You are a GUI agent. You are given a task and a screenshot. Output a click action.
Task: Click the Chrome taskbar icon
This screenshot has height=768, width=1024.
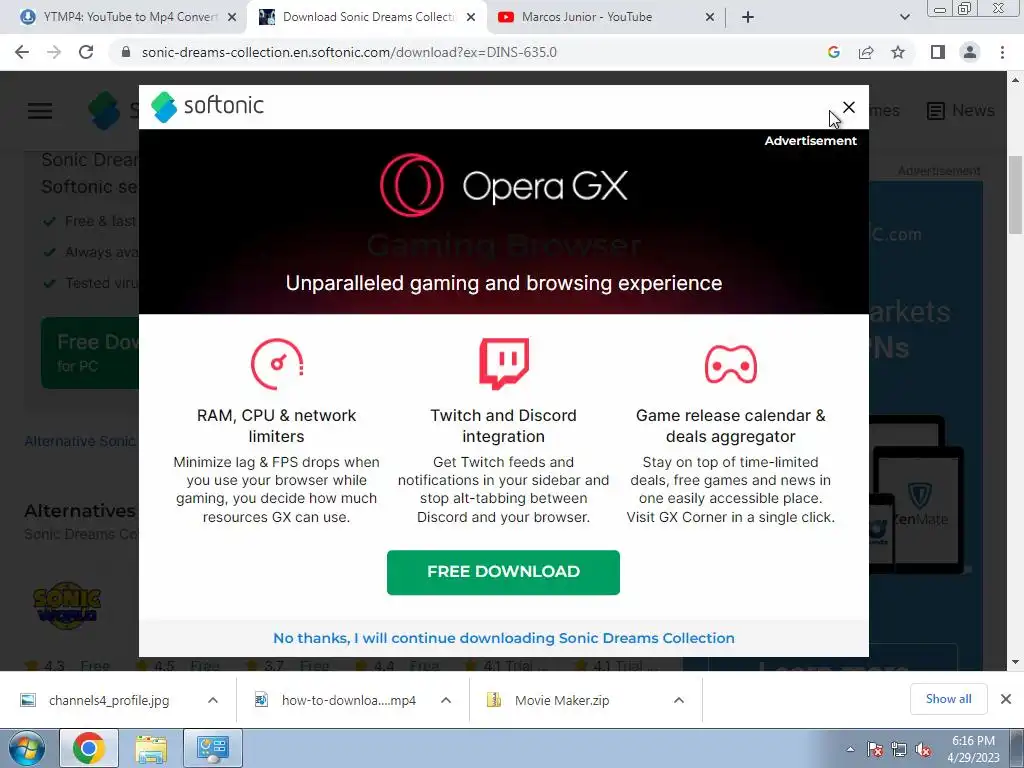point(89,748)
